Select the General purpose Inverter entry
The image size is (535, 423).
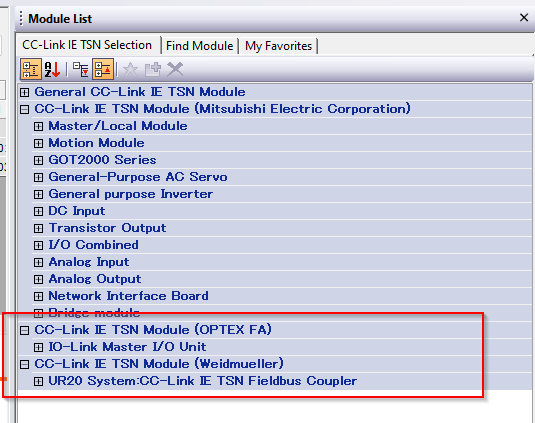131,194
